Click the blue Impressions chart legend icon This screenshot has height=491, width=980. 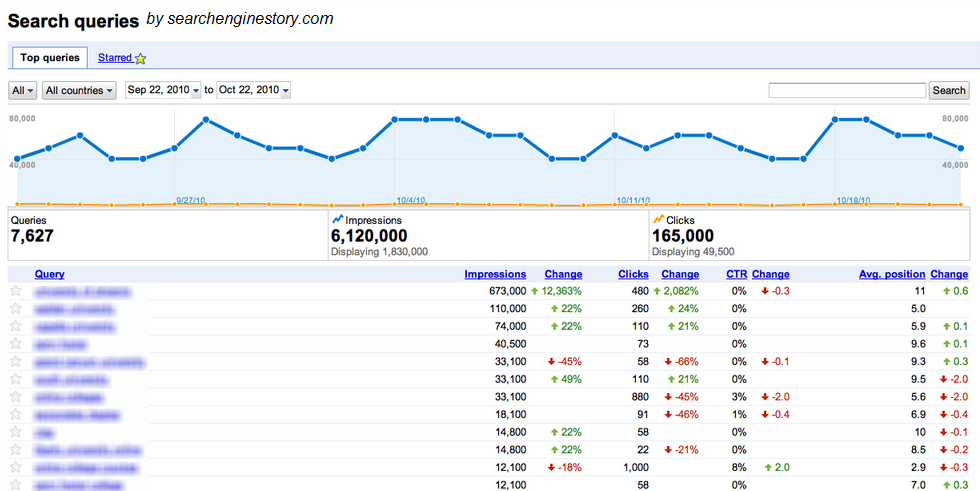[x=338, y=219]
